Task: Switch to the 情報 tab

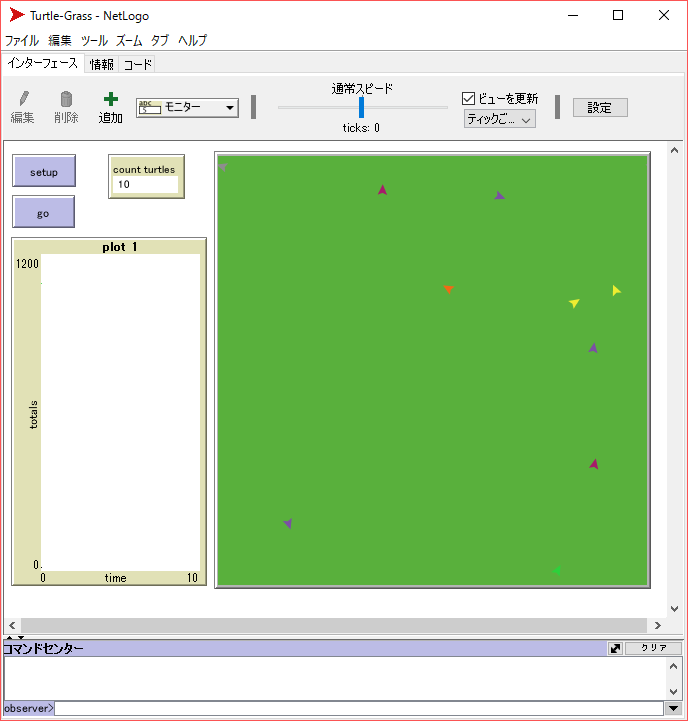Action: pyautogui.click(x=102, y=64)
